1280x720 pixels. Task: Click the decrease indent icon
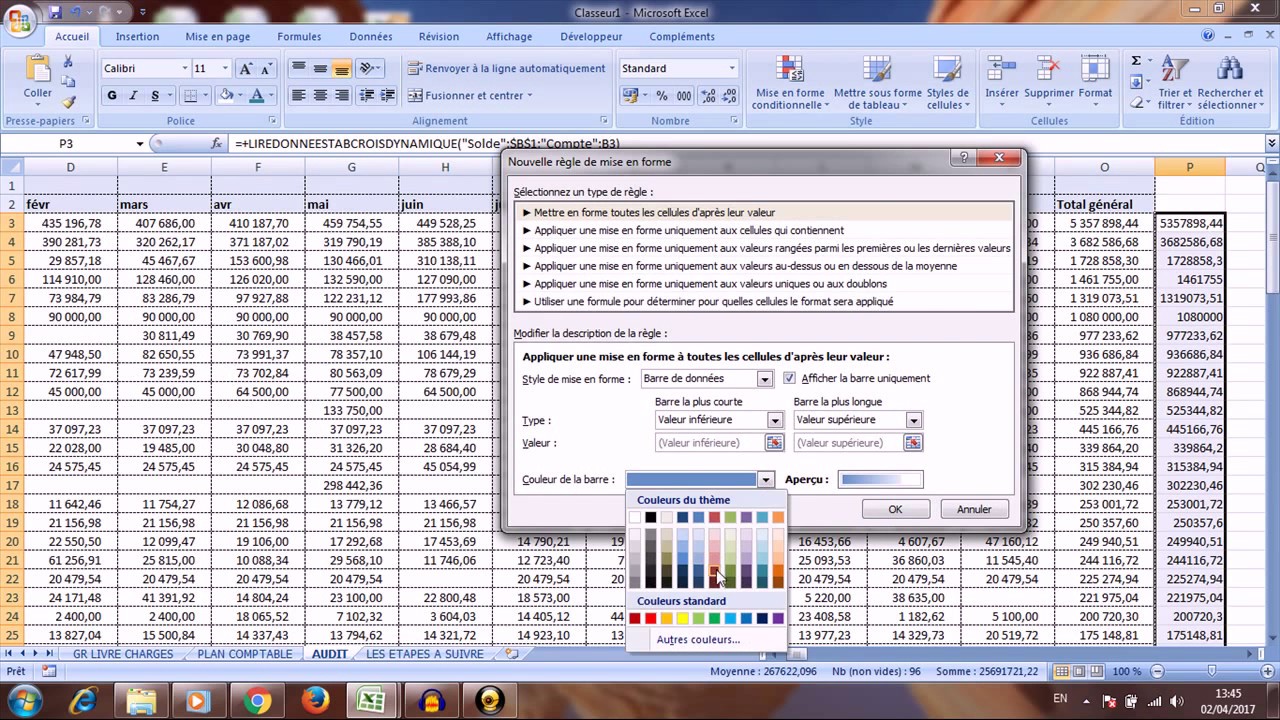click(x=366, y=96)
